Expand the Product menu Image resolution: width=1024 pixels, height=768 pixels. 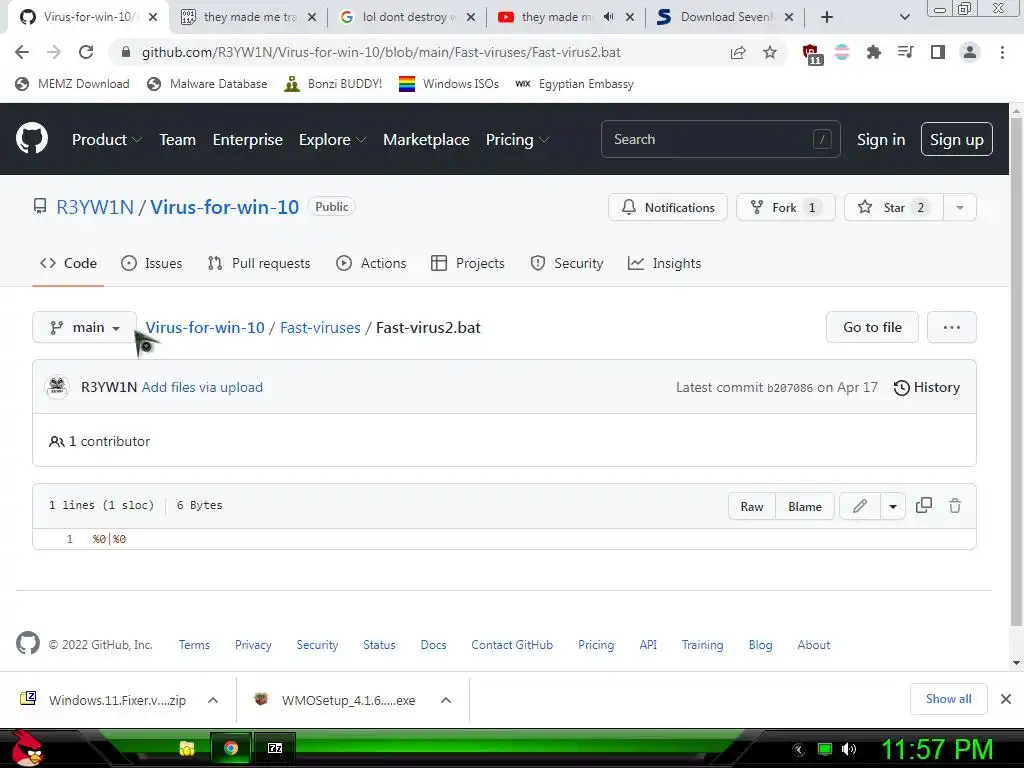tap(107, 140)
